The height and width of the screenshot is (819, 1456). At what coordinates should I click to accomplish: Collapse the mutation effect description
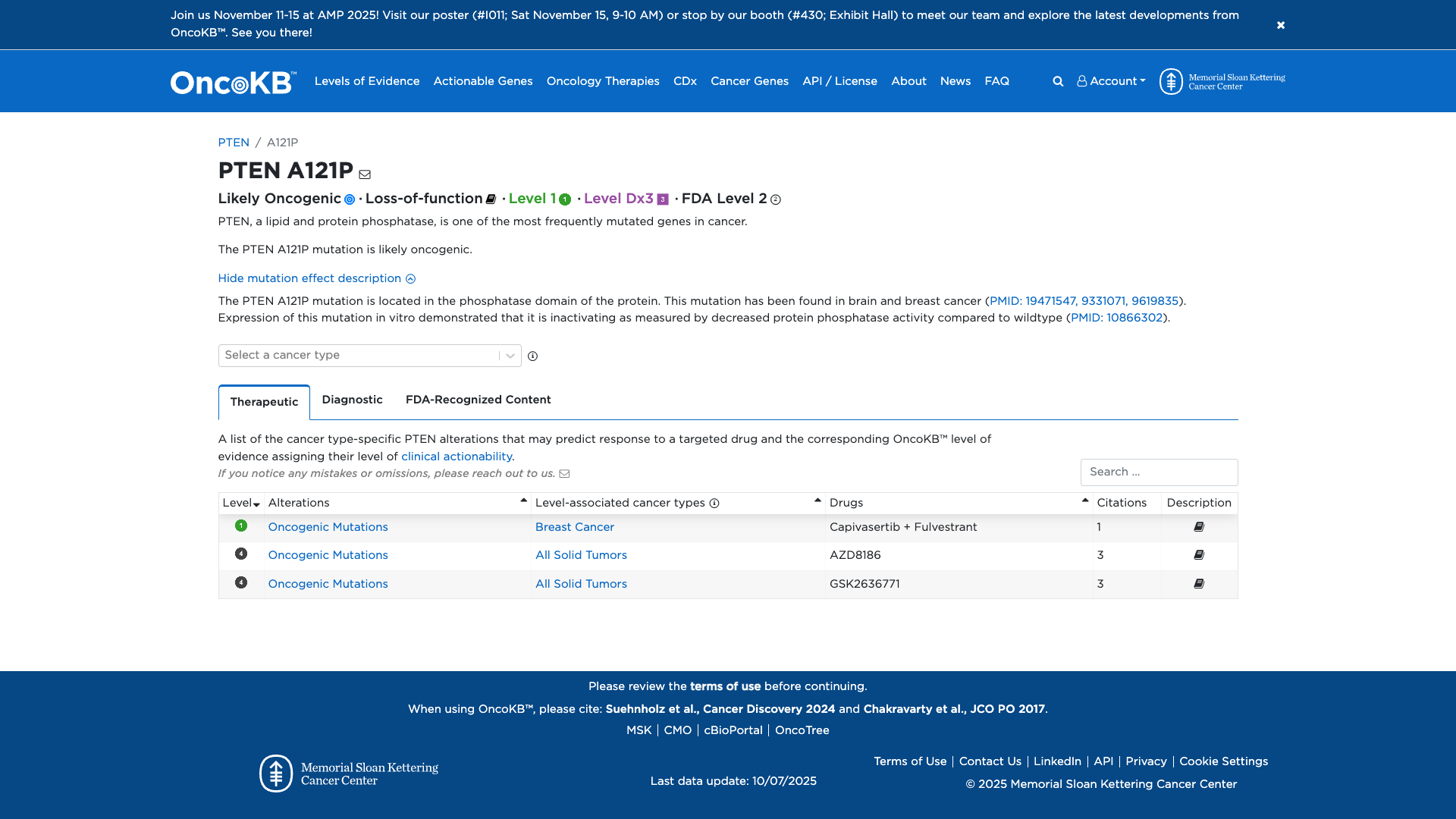tap(316, 278)
